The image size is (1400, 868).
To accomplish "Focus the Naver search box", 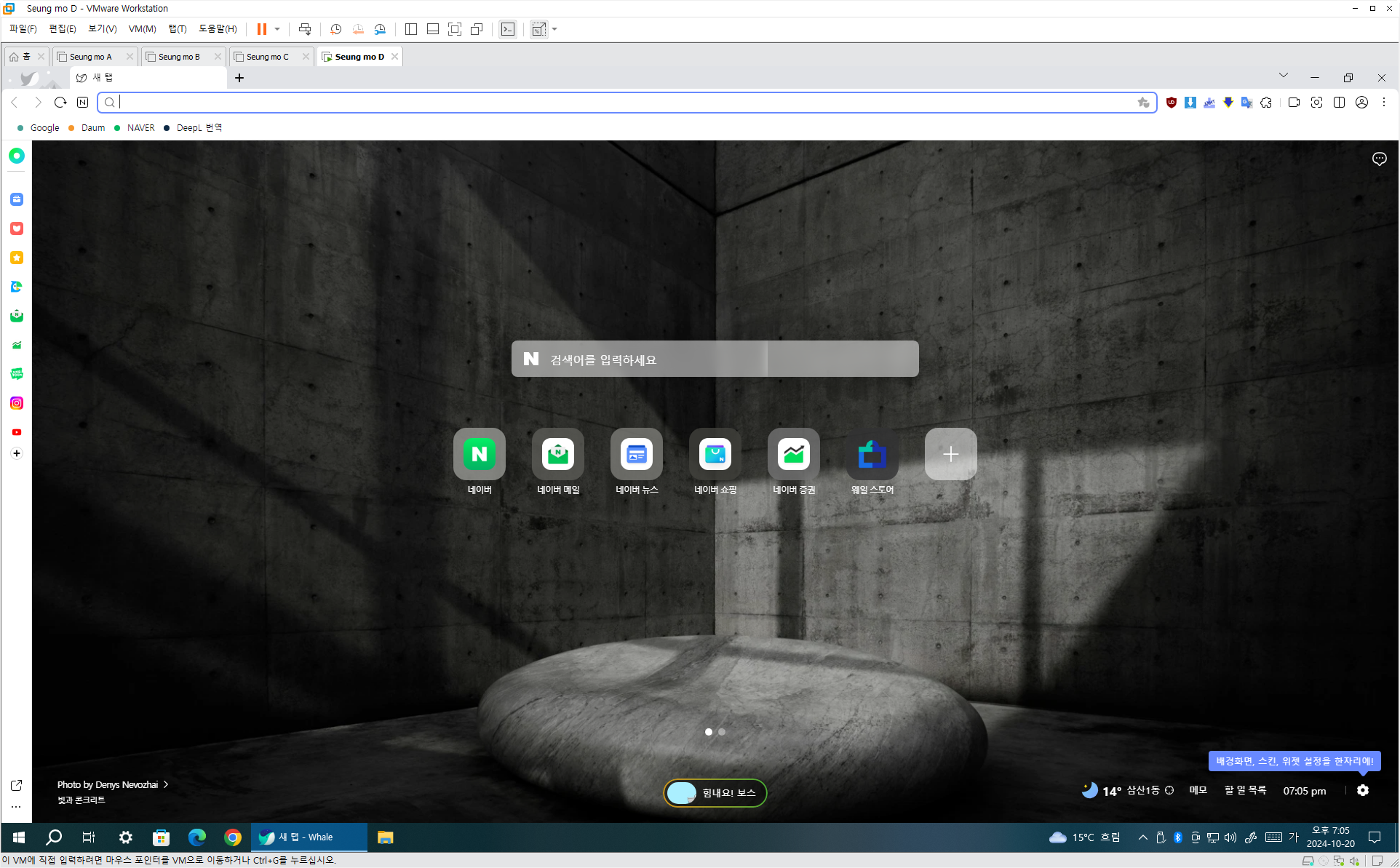I will [x=715, y=359].
